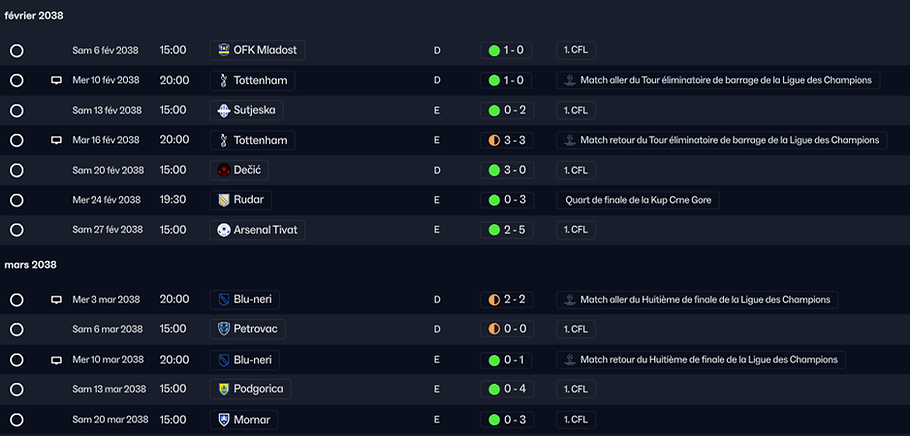Click the Champions League trophy icon on the 16 fév row

pos(569,140)
